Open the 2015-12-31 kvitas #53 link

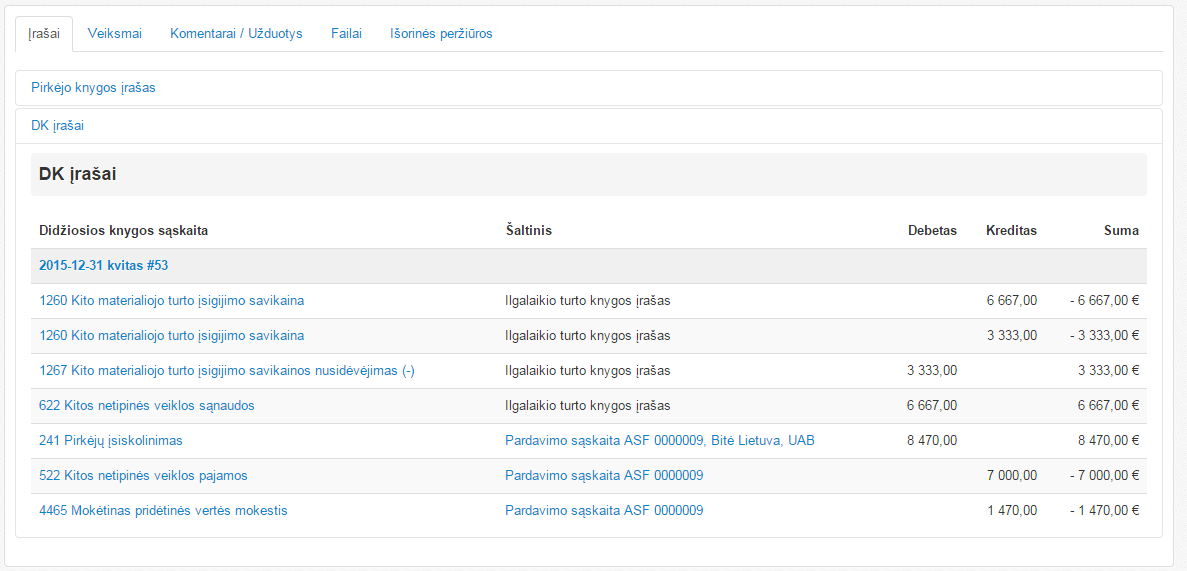click(103, 265)
